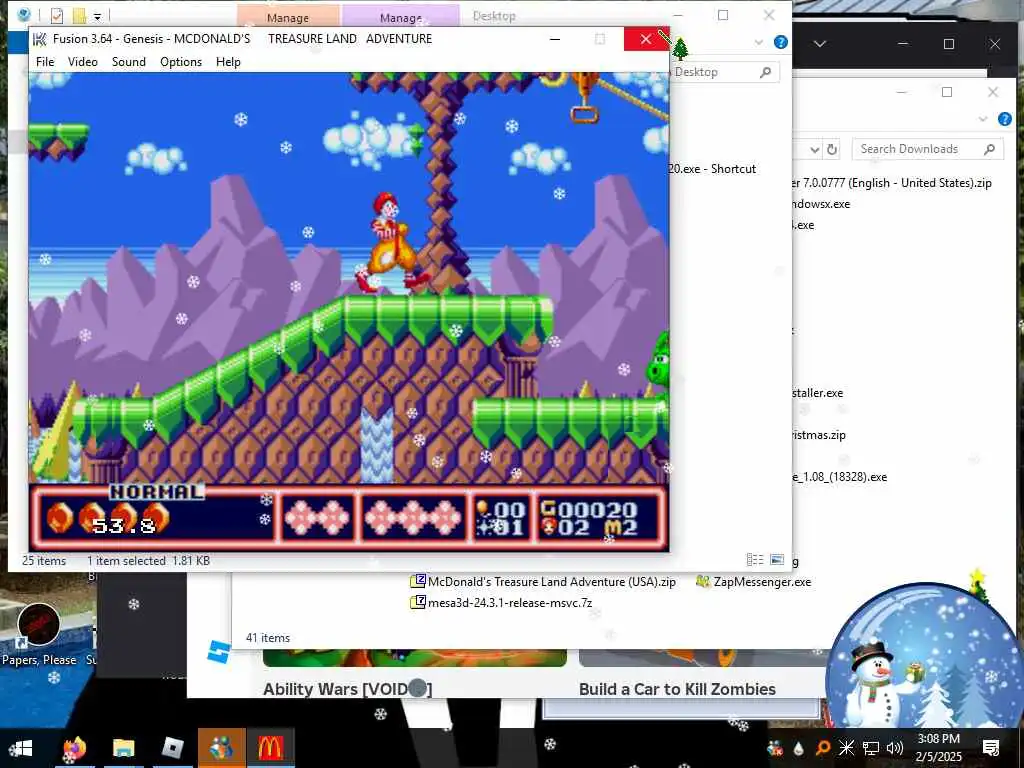Click the McDonald's Fusion taskbar icon
Viewport: 1024px width, 768px height.
pos(271,748)
